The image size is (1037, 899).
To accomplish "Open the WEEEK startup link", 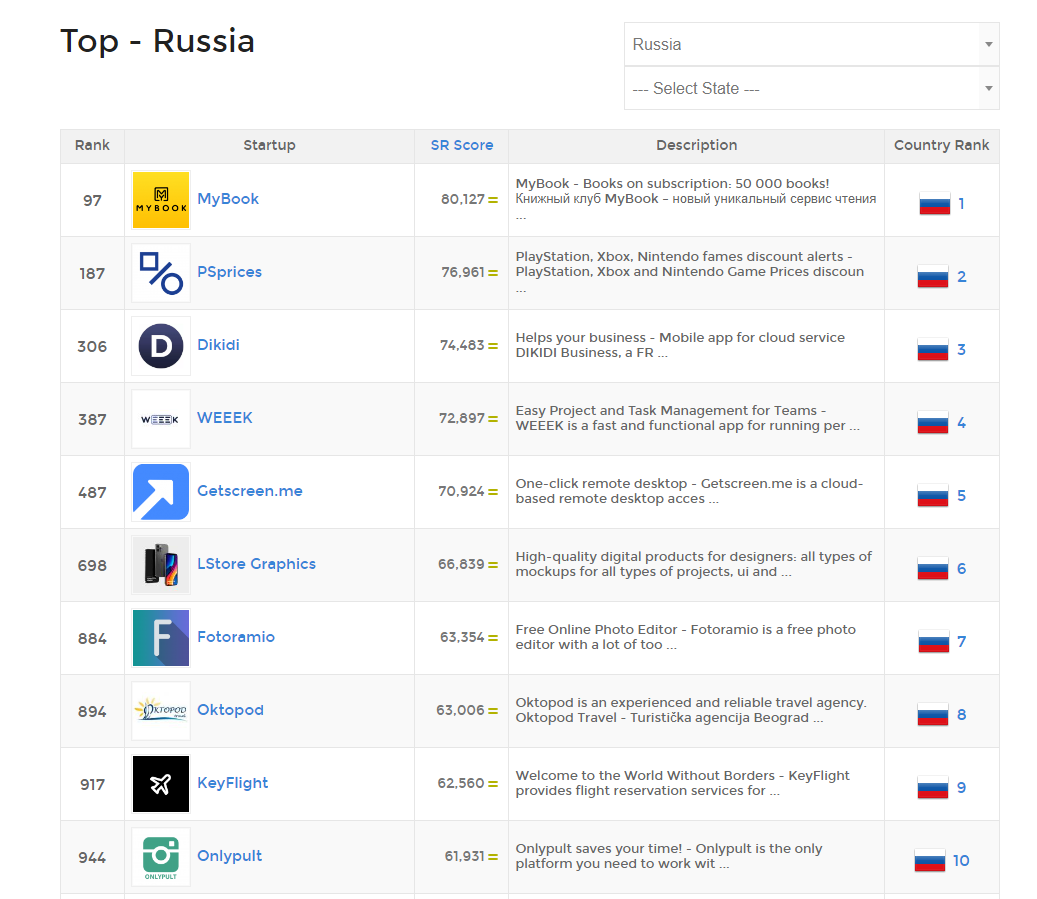I will [225, 418].
